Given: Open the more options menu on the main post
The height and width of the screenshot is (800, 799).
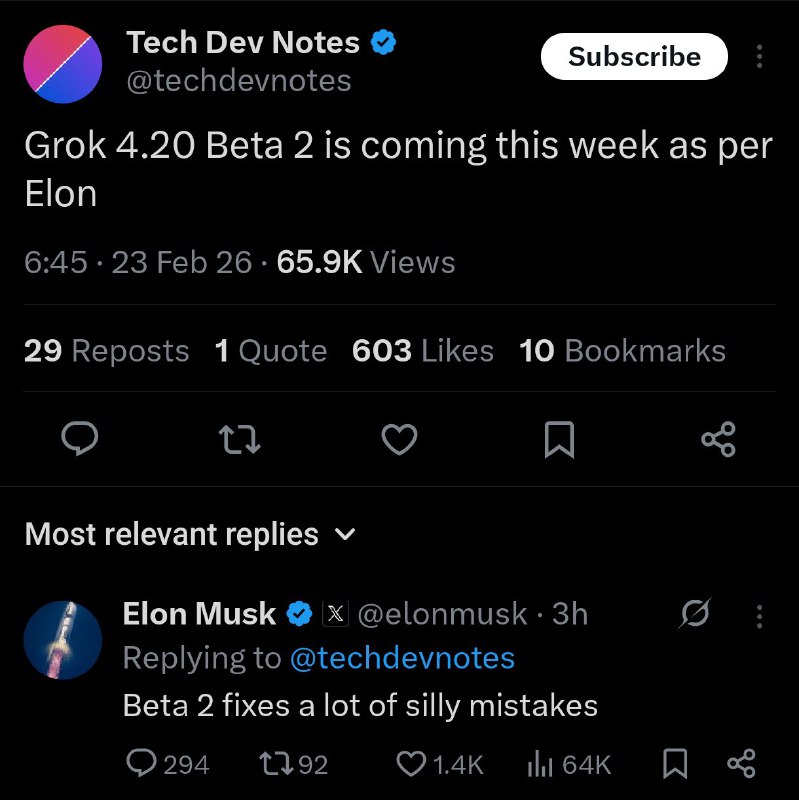Looking at the screenshot, I should [760, 57].
